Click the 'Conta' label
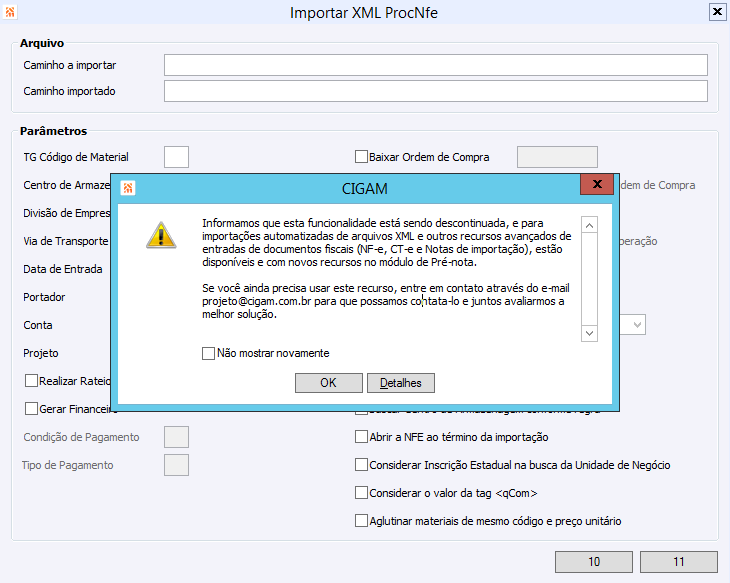730x583 pixels. coord(38,325)
